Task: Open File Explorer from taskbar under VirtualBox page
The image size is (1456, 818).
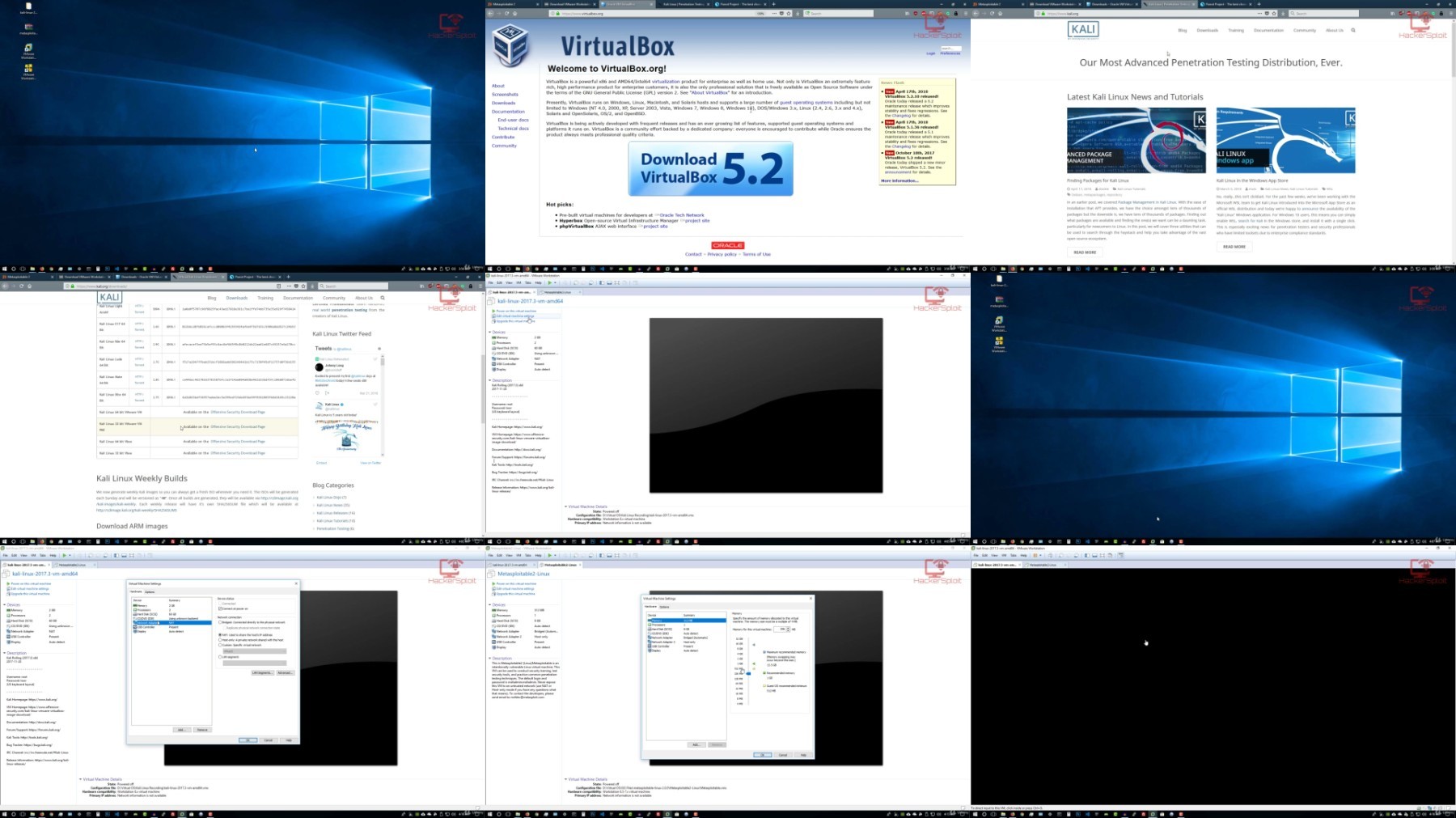Action: [x=518, y=269]
